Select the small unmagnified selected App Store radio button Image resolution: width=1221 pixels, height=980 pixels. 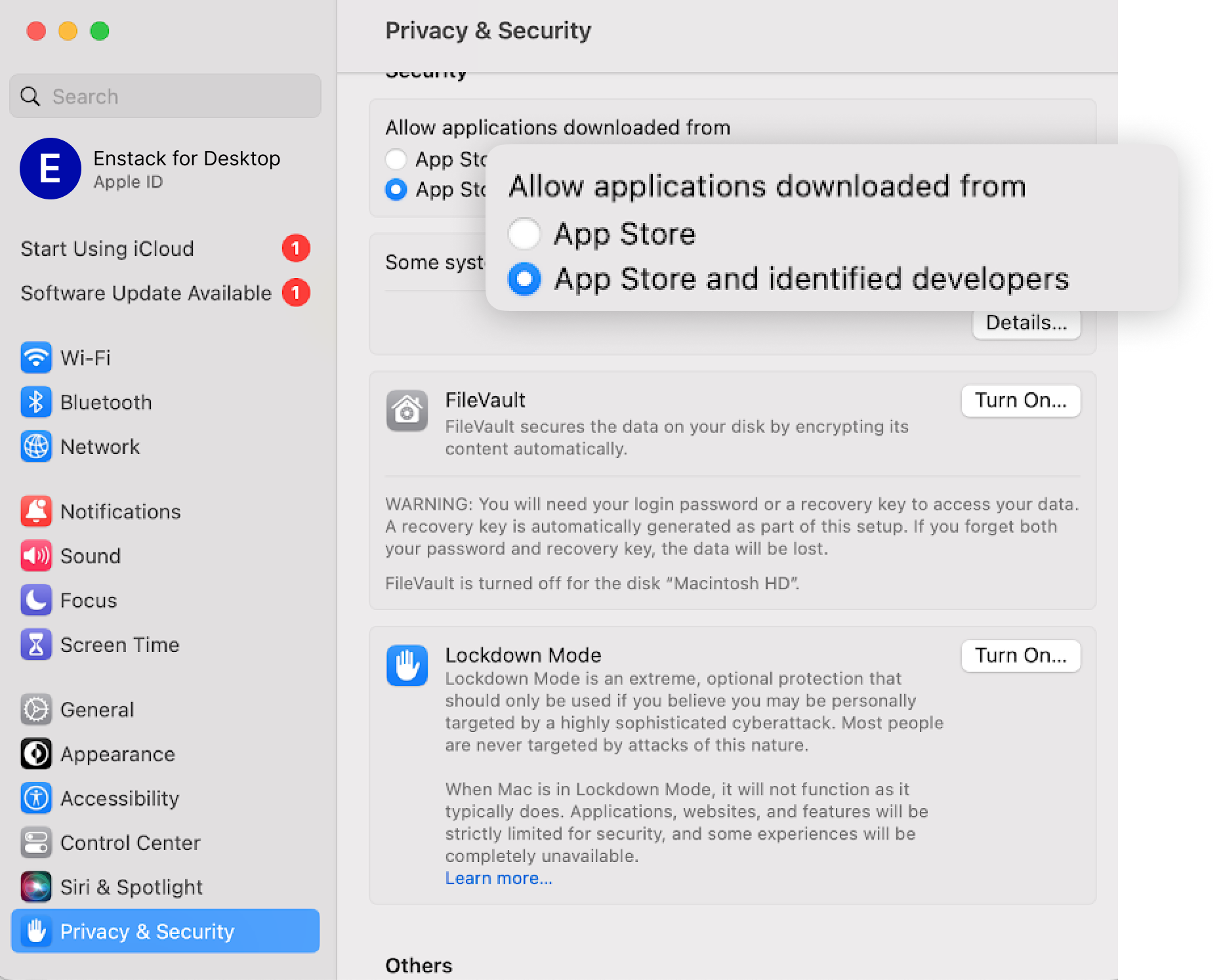coord(396,190)
